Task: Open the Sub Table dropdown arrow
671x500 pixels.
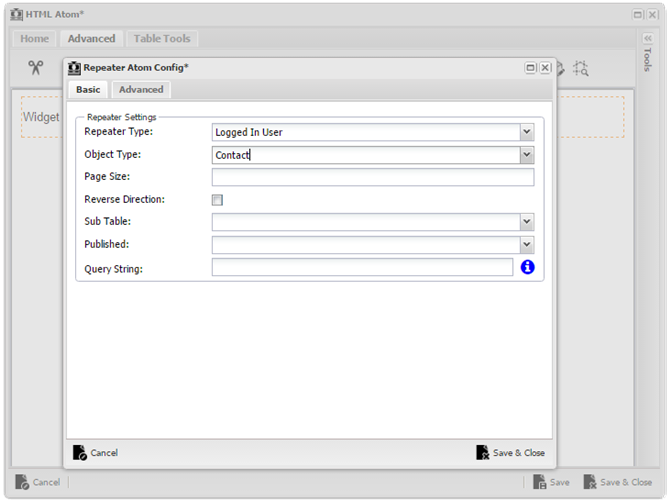Action: coord(527,222)
